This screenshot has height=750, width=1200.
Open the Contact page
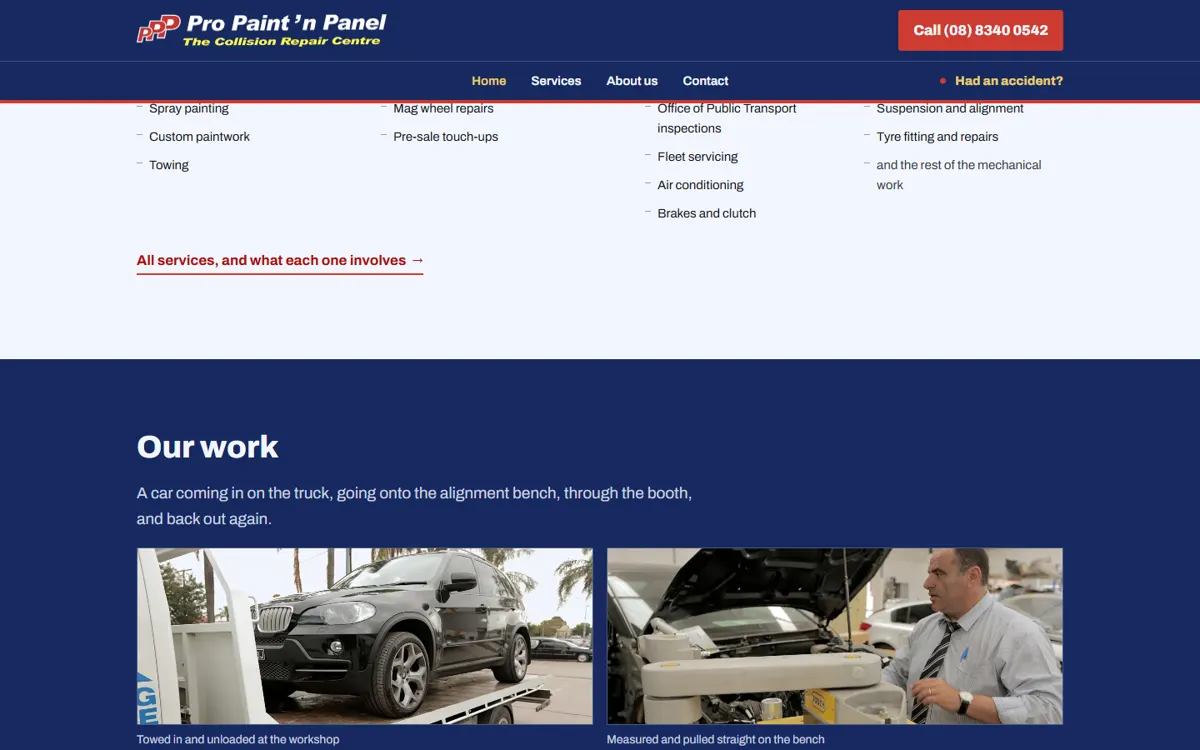tap(706, 81)
